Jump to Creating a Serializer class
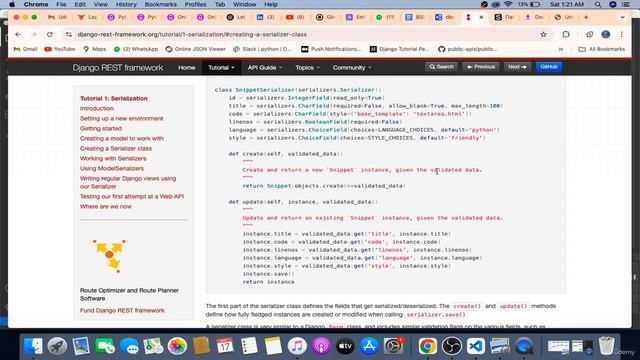This screenshot has width=640, height=360. pyautogui.click(x=116, y=149)
